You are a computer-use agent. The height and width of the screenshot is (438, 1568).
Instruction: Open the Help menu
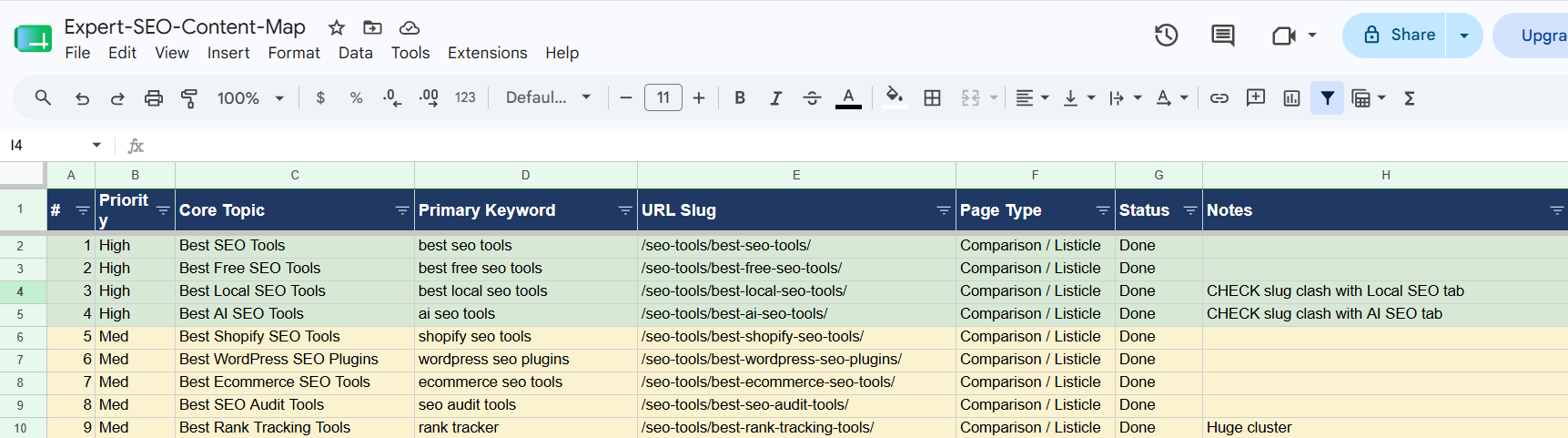[x=562, y=53]
